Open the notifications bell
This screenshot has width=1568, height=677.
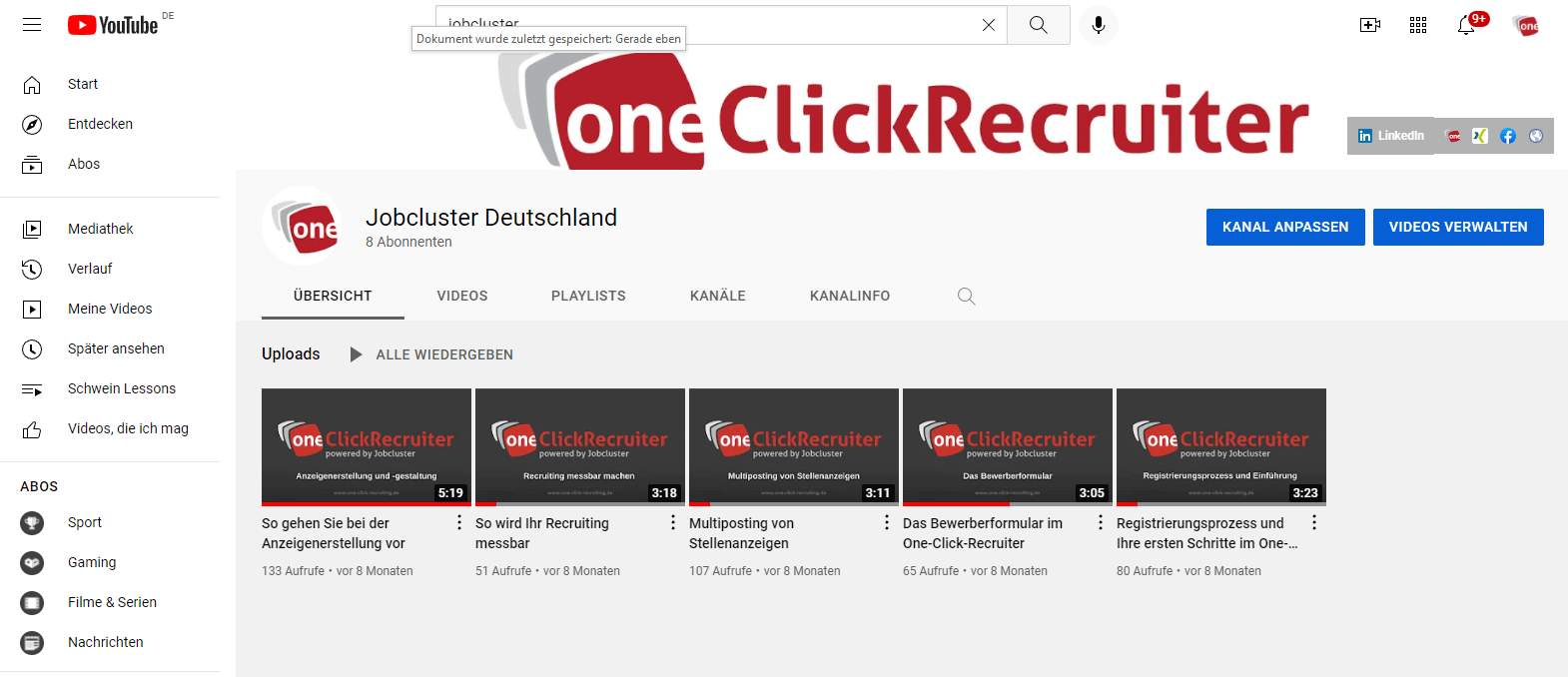tap(1466, 25)
